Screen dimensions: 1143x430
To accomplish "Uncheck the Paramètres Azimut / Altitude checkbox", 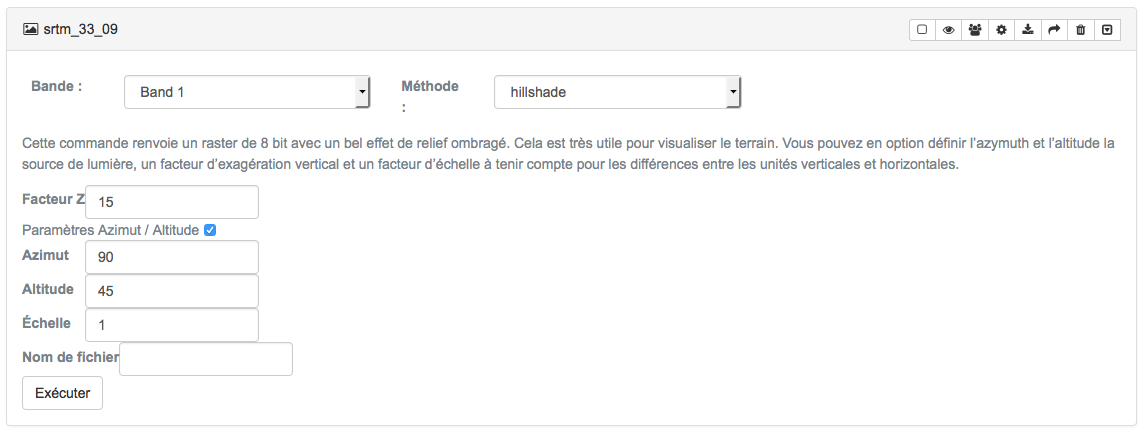I will [x=210, y=230].
